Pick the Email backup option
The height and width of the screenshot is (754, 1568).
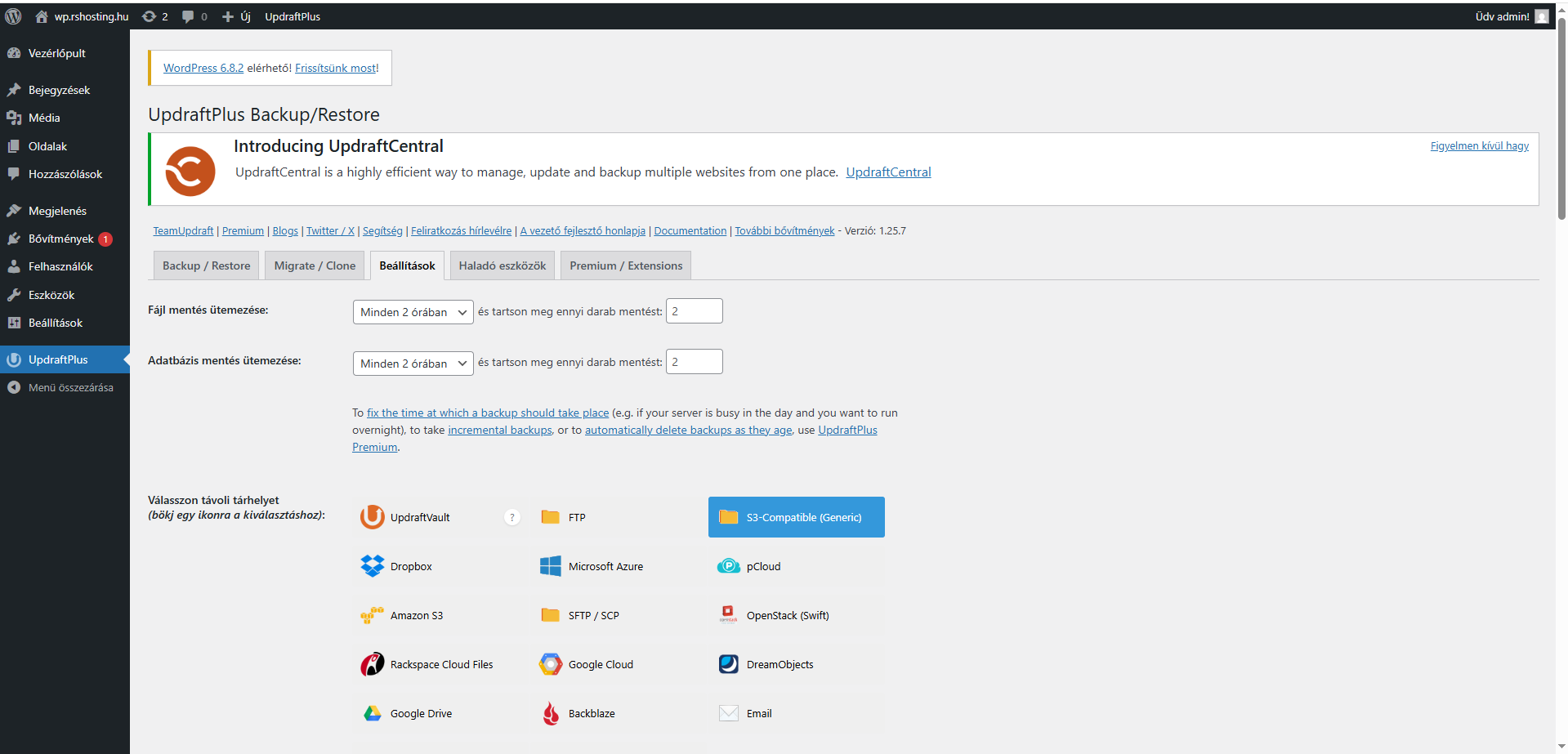[757, 712]
